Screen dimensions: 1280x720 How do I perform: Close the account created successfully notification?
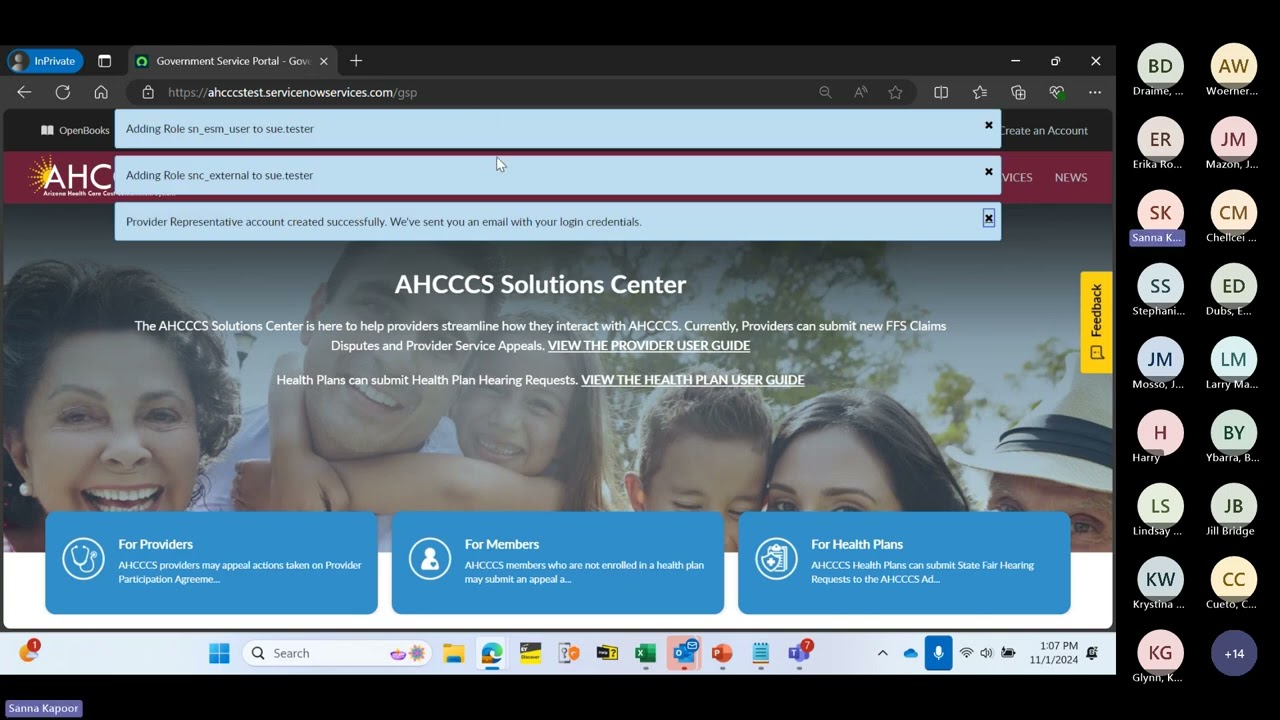click(x=989, y=218)
